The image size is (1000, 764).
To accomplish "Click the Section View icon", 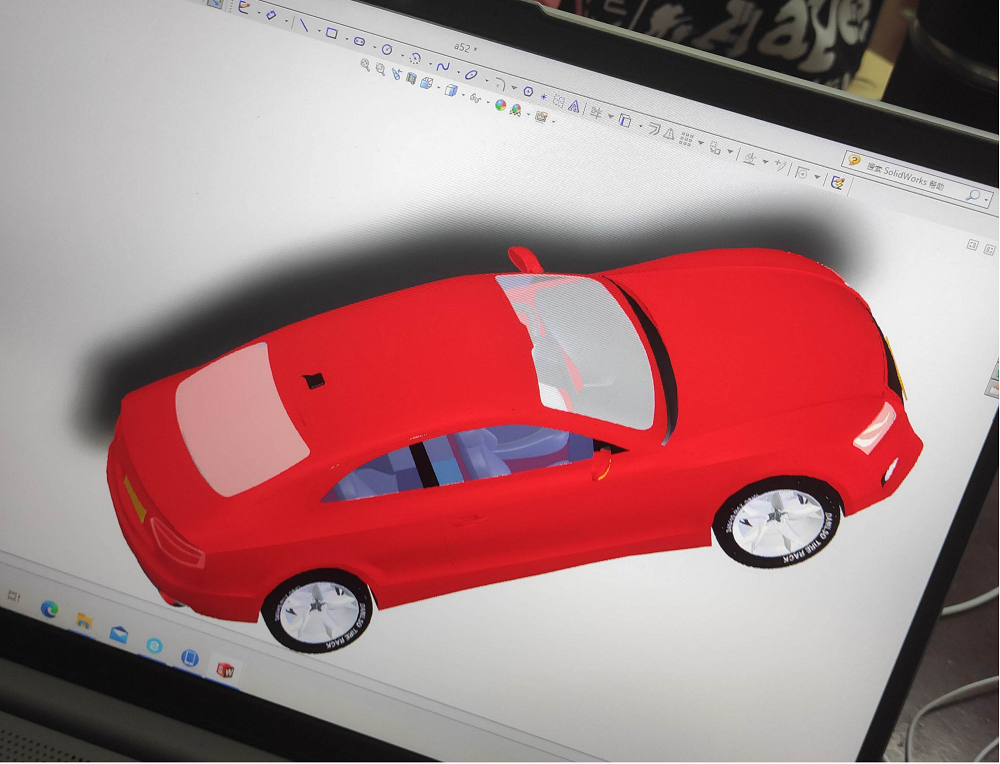I will (x=411, y=79).
